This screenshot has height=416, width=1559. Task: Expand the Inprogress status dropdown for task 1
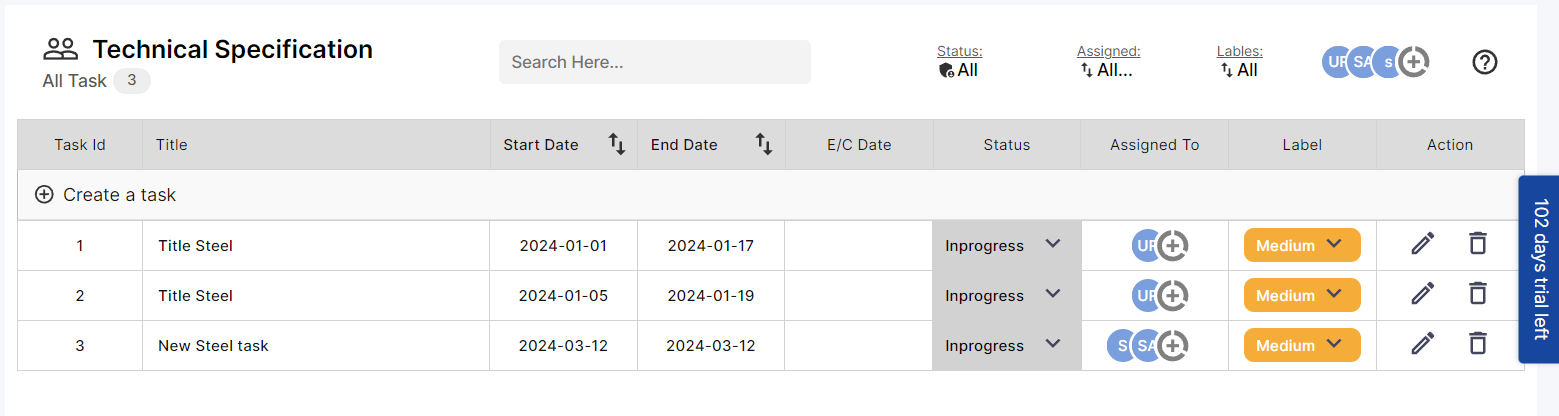(x=1006, y=245)
